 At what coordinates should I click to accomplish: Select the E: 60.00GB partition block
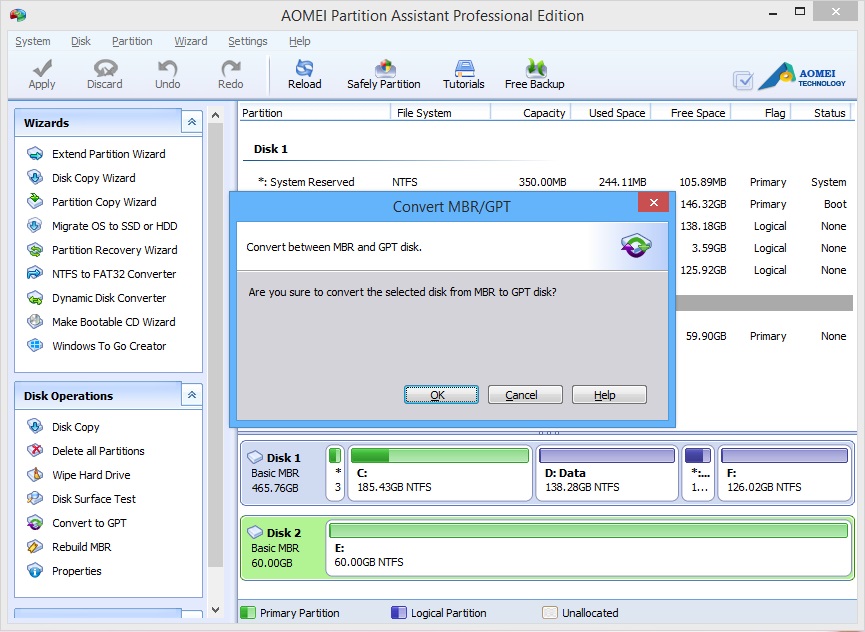point(589,548)
